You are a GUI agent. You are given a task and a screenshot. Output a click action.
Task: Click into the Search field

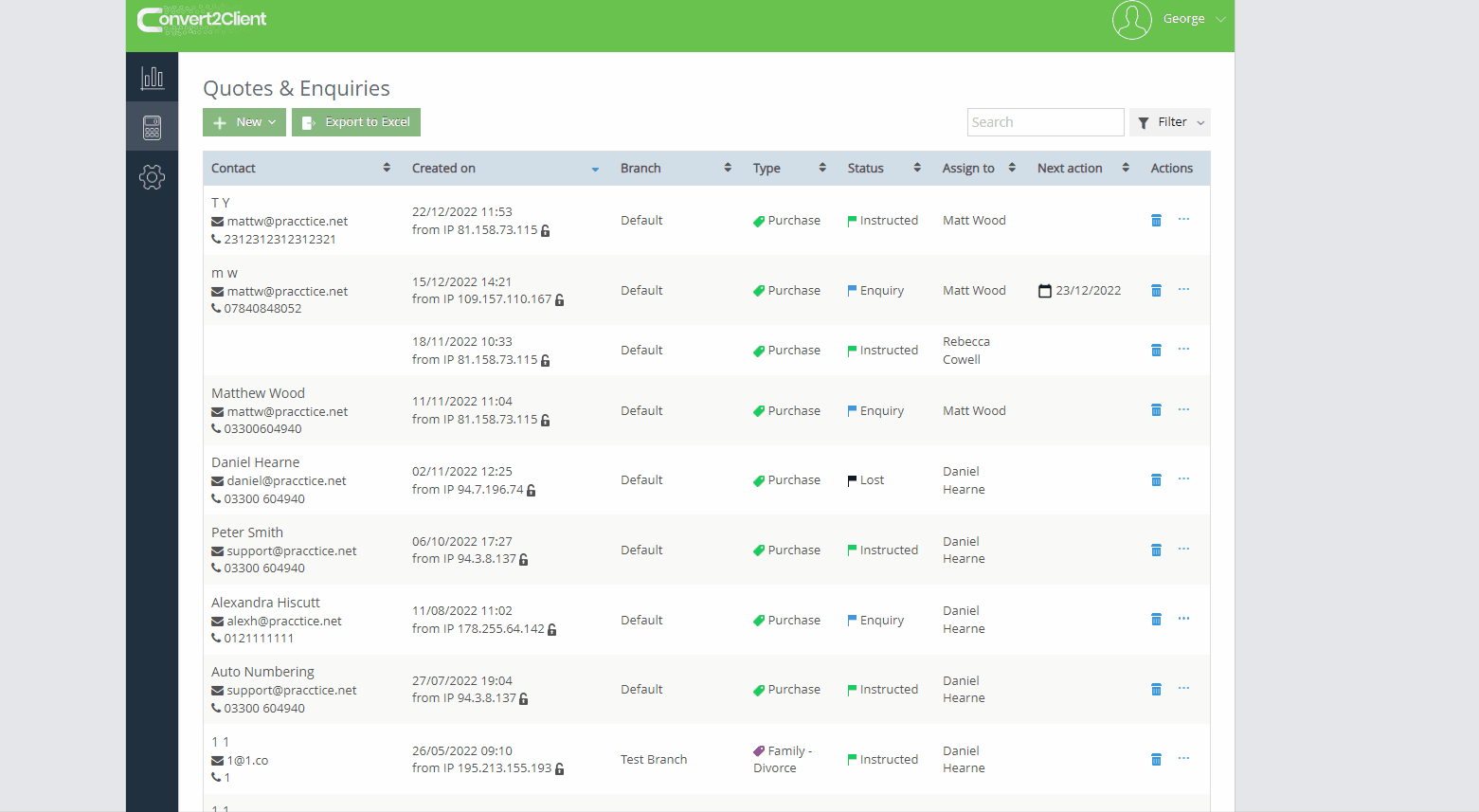(x=1044, y=122)
